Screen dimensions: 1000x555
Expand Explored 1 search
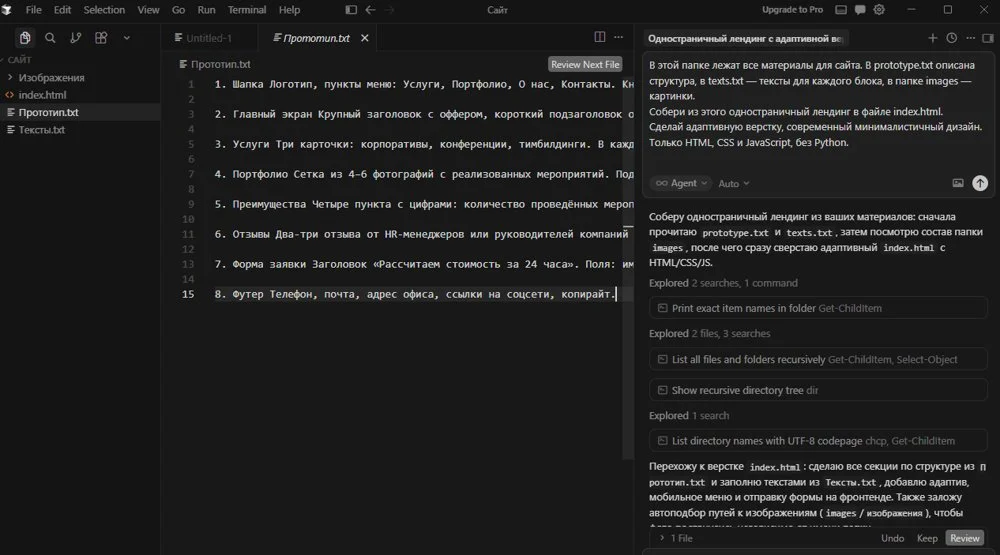coord(689,416)
